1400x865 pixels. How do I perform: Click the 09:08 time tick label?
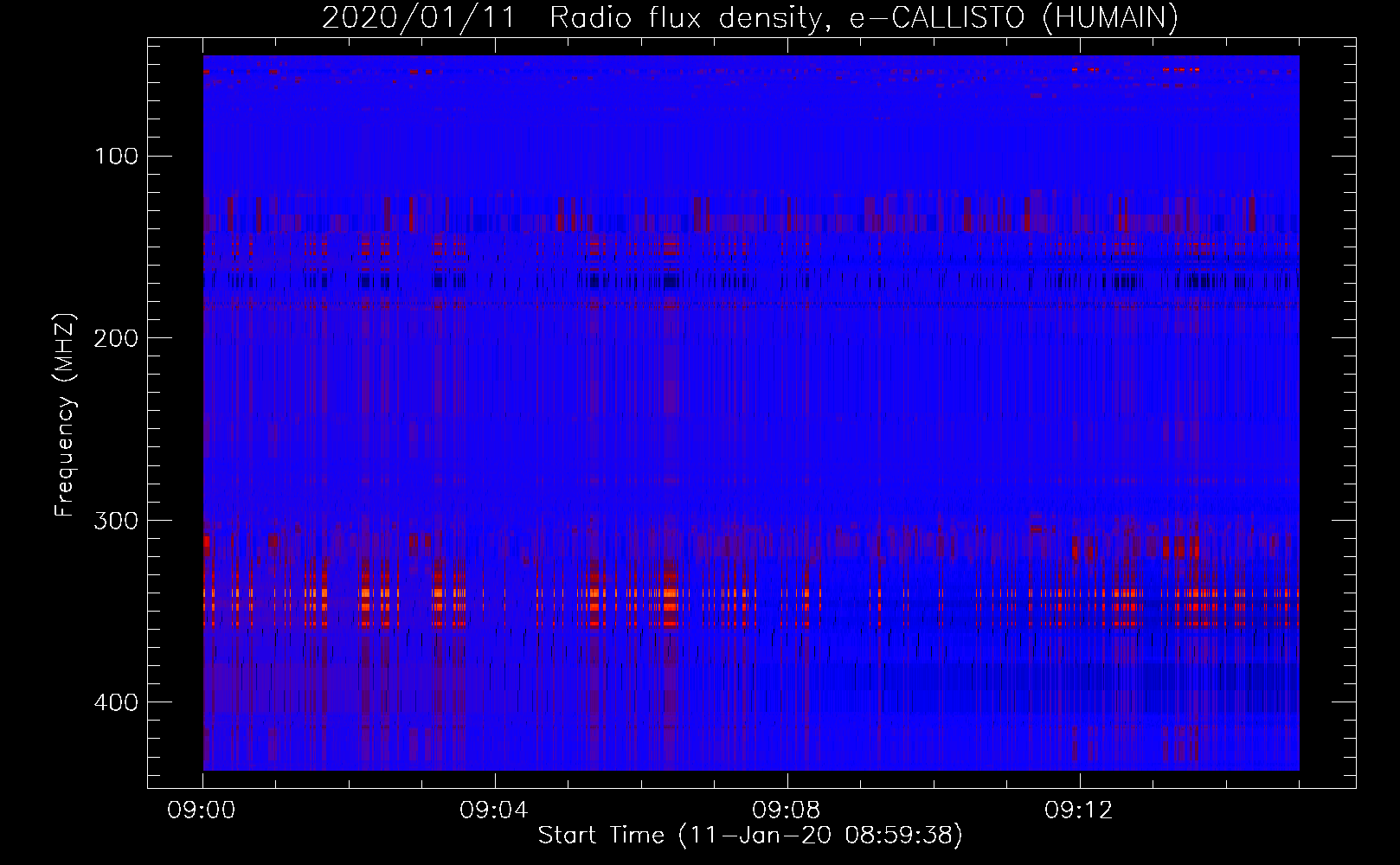tap(787, 811)
